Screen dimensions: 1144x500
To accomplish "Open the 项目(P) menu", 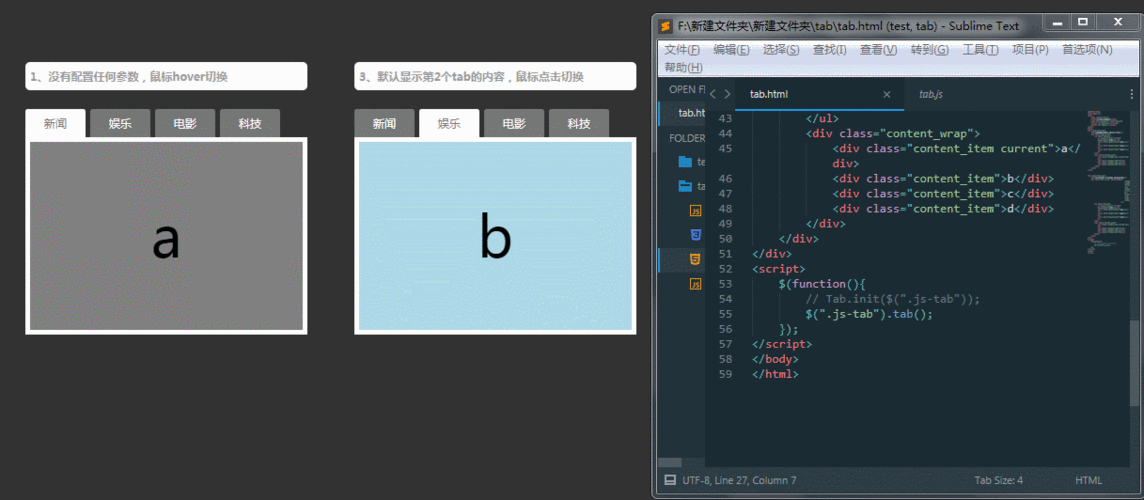I will [1029, 50].
